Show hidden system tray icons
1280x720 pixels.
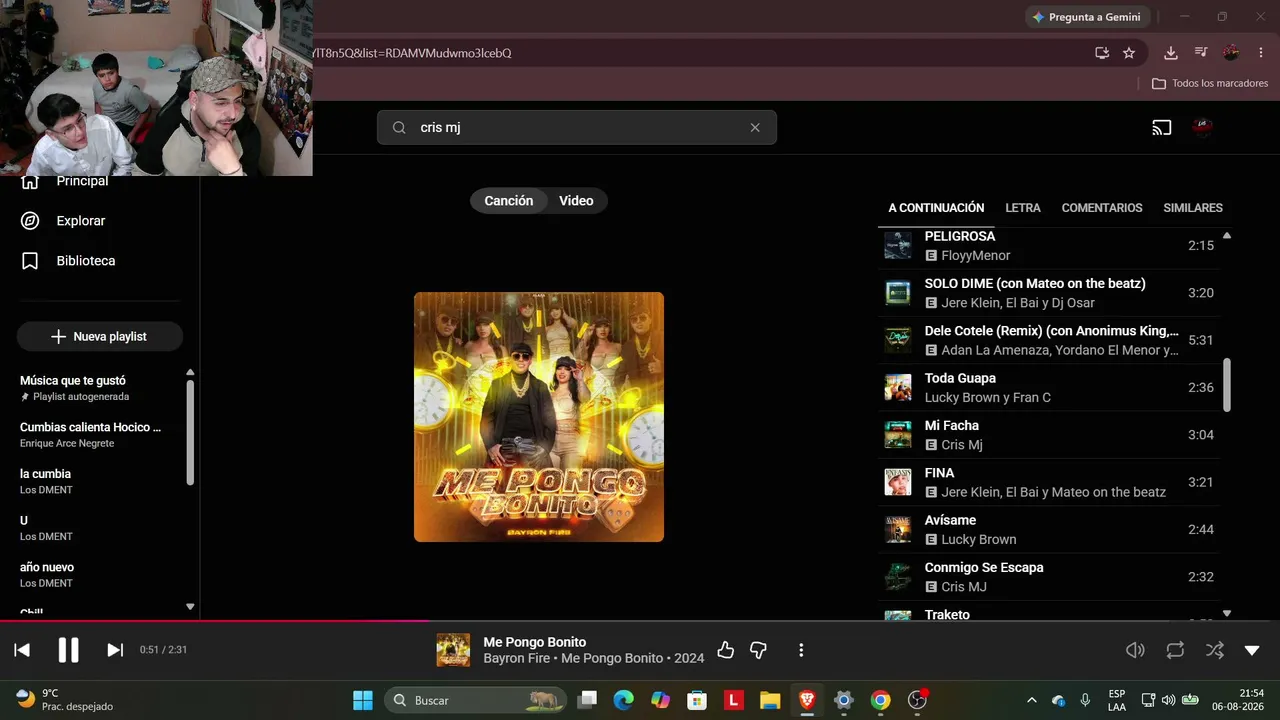coord(1031,700)
